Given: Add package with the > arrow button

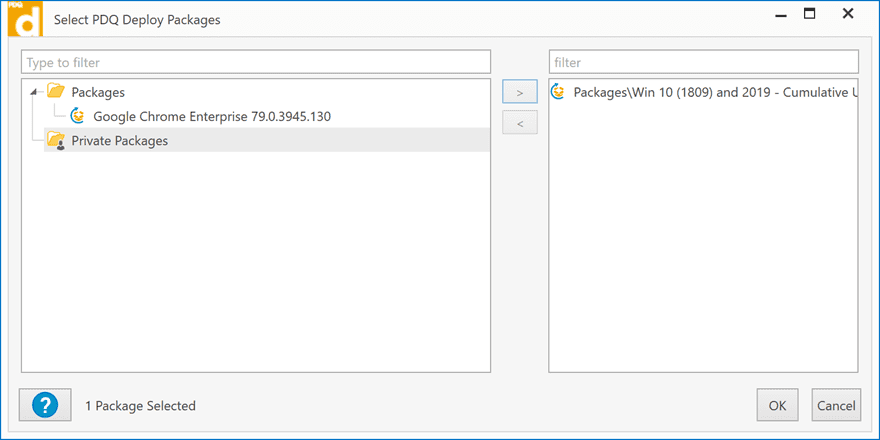Looking at the screenshot, I should click(x=520, y=93).
